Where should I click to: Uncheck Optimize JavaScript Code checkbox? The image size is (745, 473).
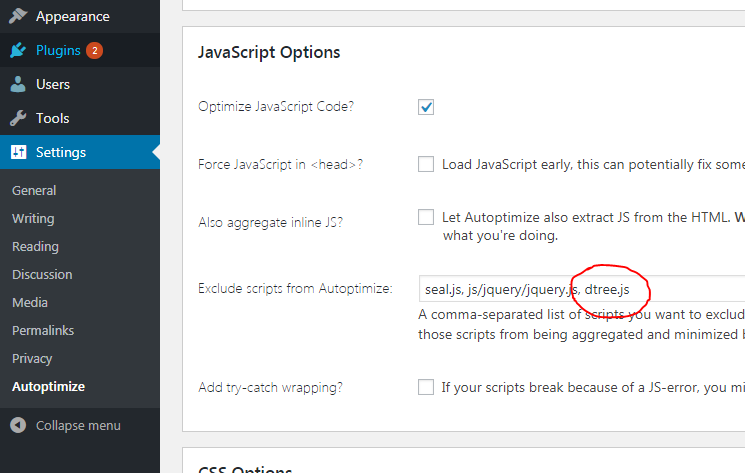(x=426, y=107)
